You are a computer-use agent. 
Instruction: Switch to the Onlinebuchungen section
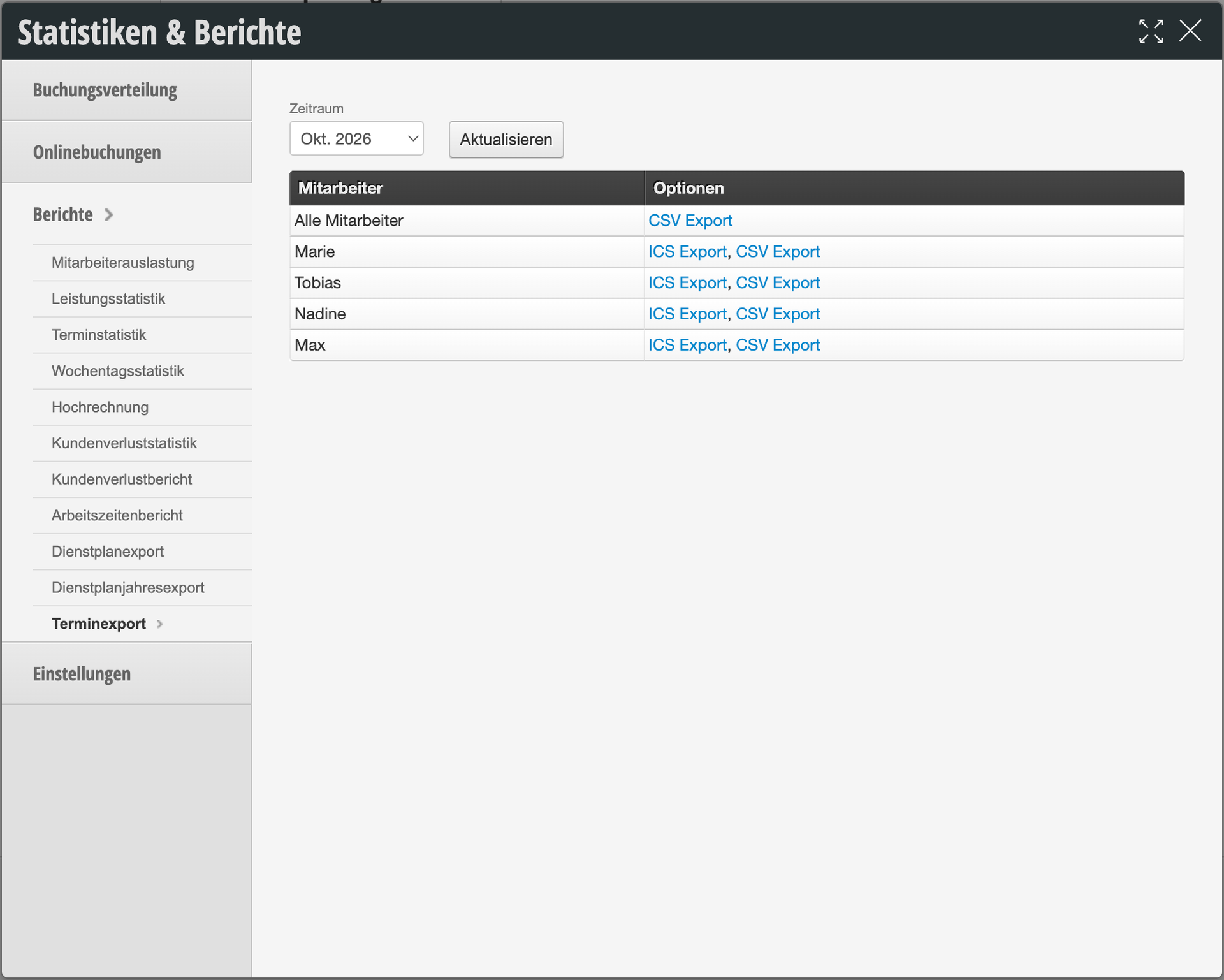(x=97, y=152)
